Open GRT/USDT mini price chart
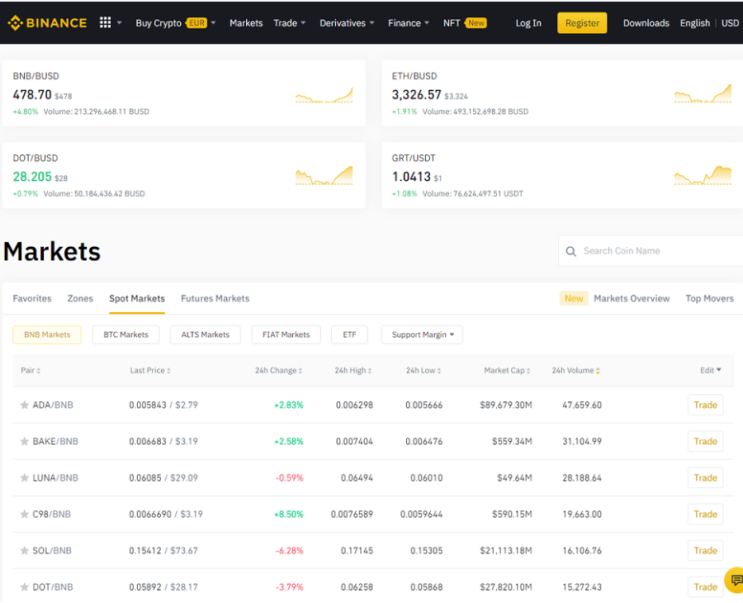 [703, 176]
